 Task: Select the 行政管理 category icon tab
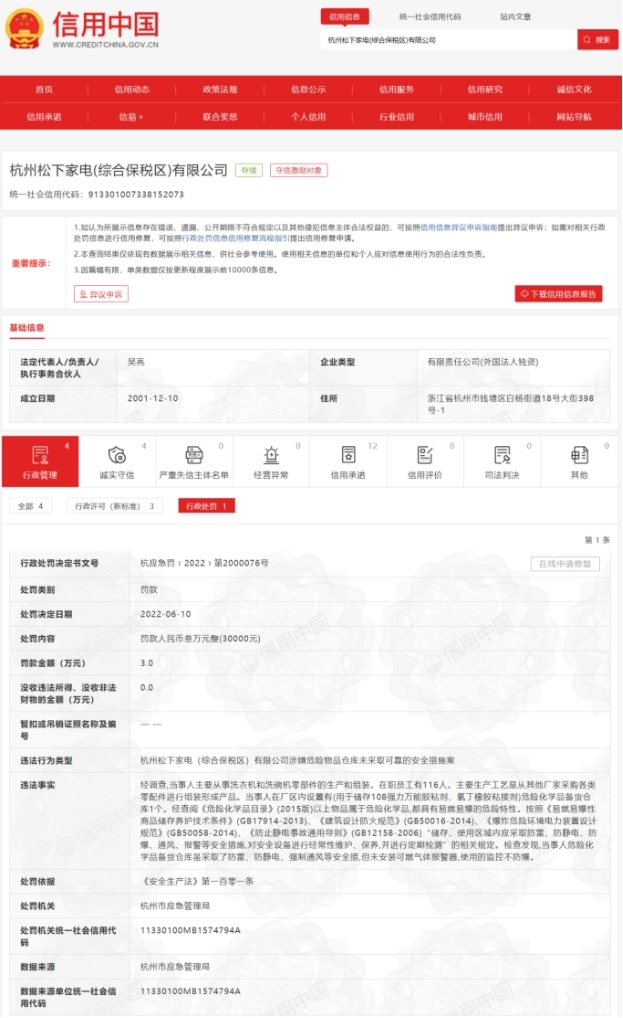(x=40, y=462)
